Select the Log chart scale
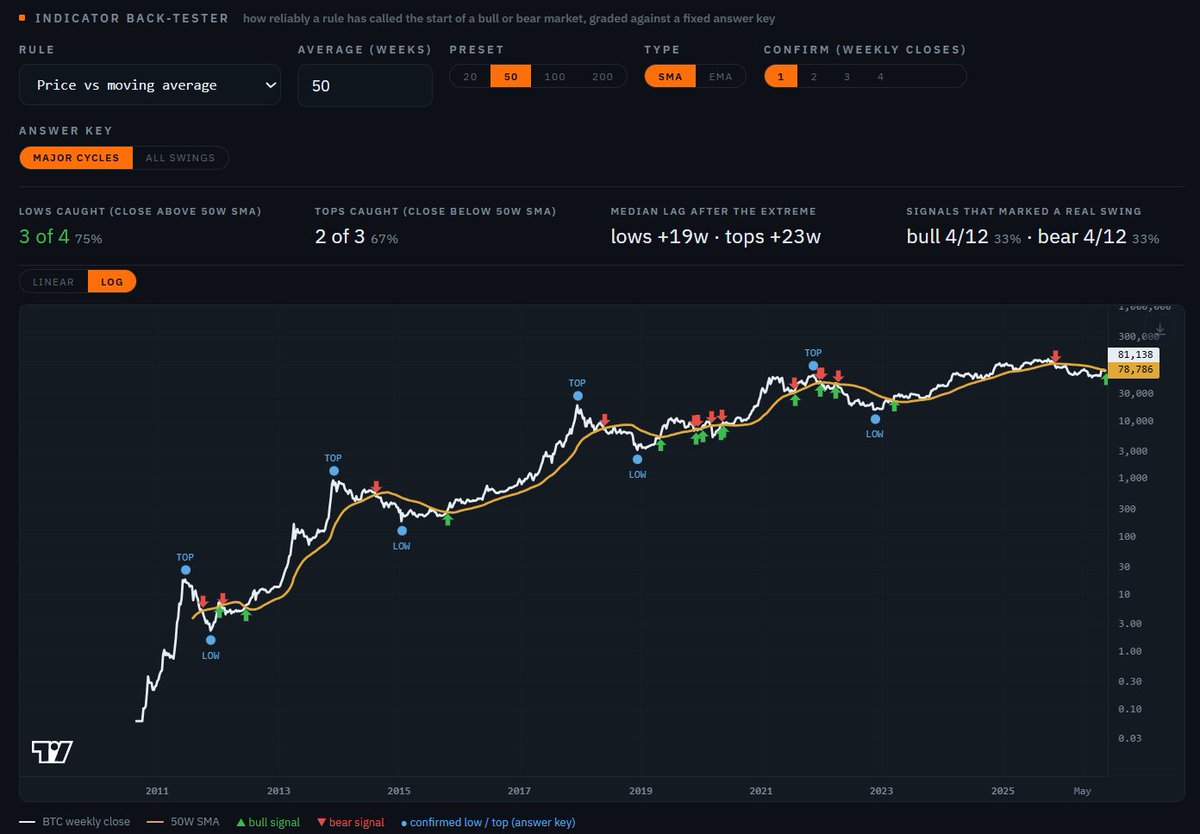The width and height of the screenshot is (1200, 834). (x=112, y=282)
